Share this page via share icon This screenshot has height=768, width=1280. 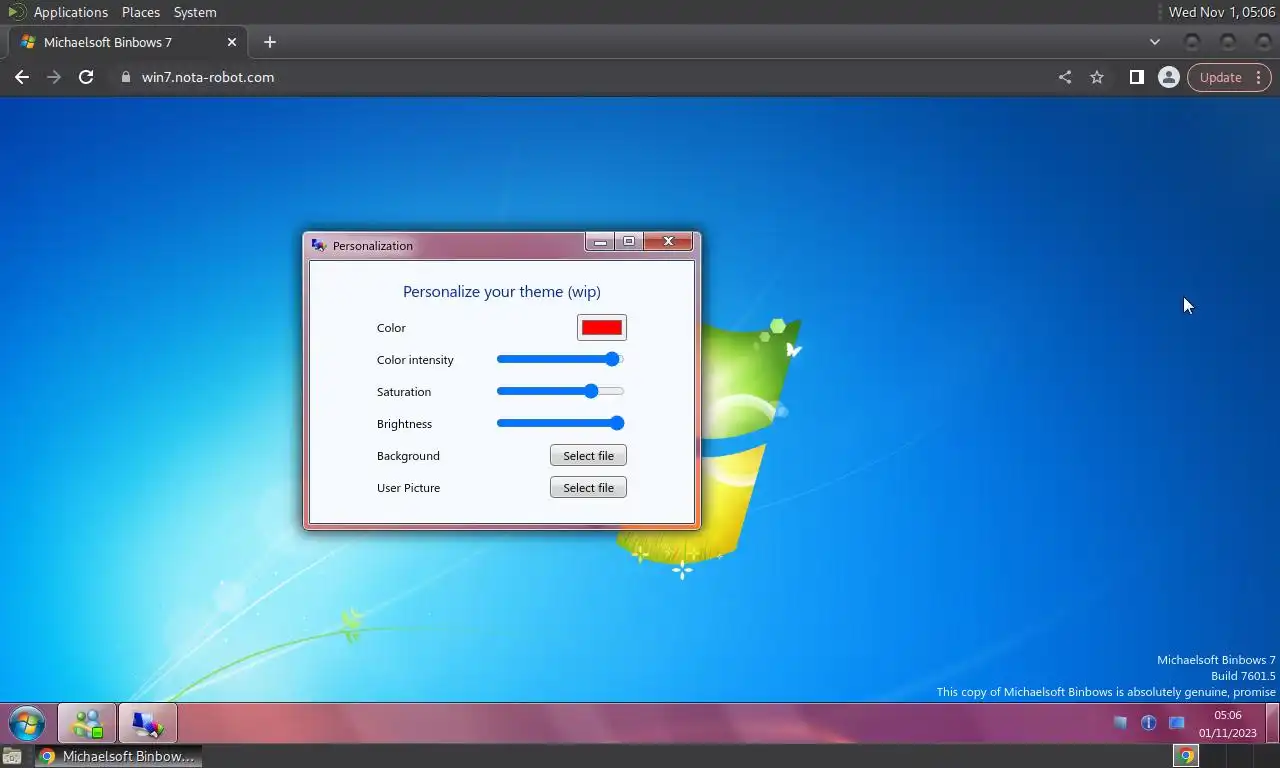[x=1065, y=77]
